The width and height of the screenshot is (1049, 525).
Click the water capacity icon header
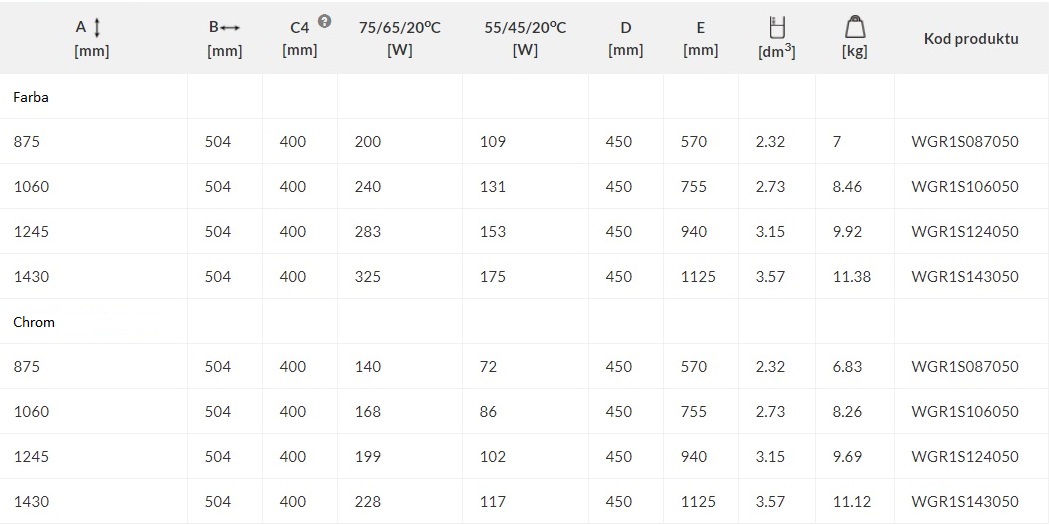(x=777, y=27)
